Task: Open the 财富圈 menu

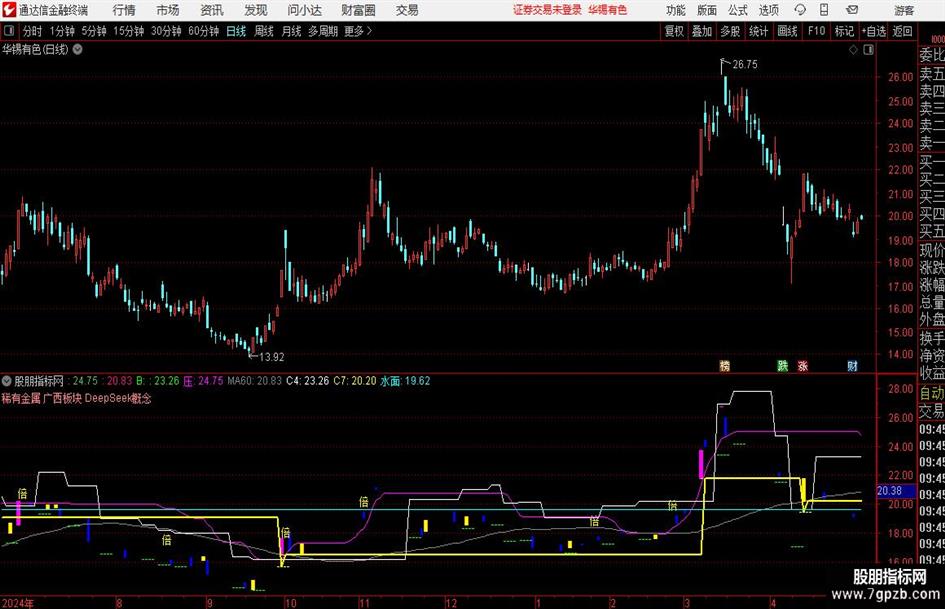Action: pyautogui.click(x=358, y=10)
